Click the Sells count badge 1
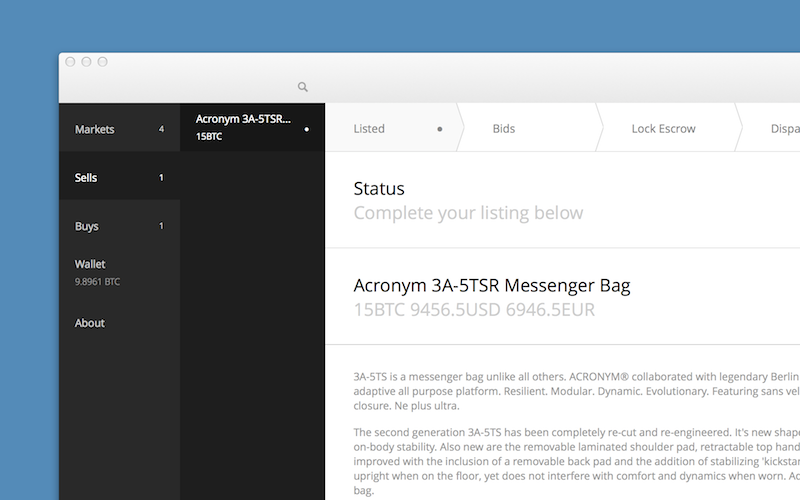800x500 pixels. tap(161, 178)
